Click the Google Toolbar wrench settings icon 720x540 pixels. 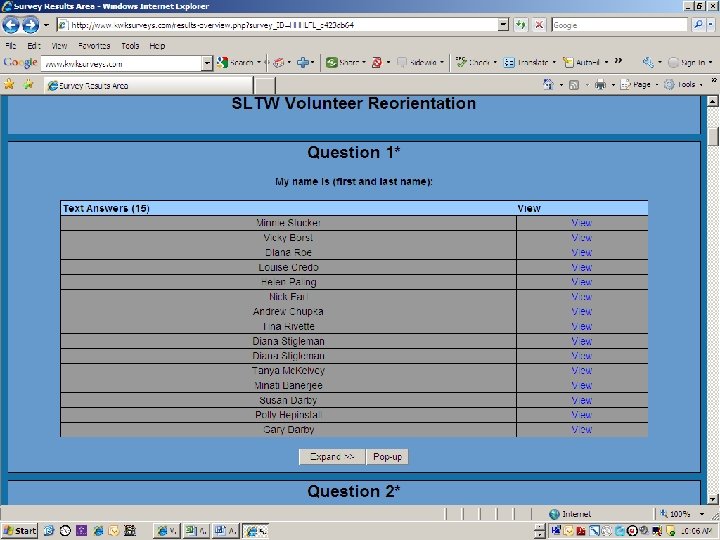pos(648,62)
